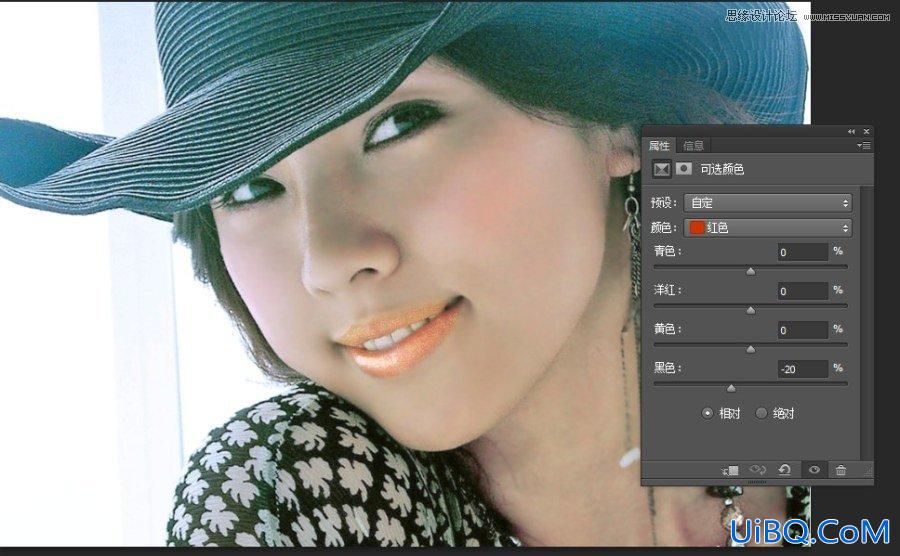The width and height of the screenshot is (900, 556).
Task: Click the 洋红 label
Action: (668, 290)
